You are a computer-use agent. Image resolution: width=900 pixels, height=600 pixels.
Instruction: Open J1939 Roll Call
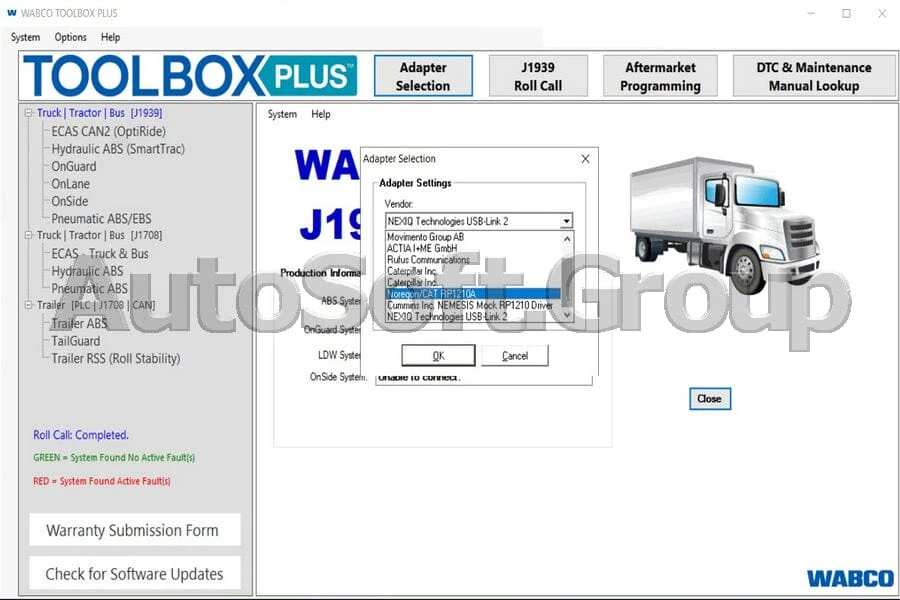[538, 76]
